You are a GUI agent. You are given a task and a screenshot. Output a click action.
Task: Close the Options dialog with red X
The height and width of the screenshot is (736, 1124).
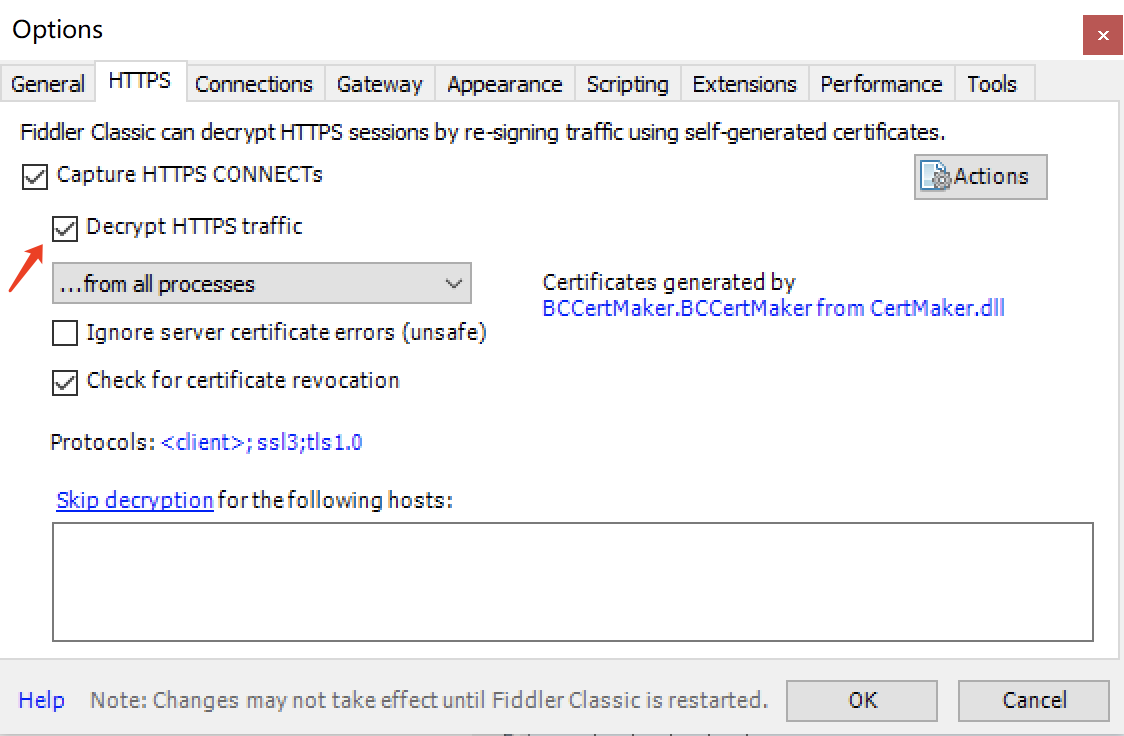pos(1102,35)
